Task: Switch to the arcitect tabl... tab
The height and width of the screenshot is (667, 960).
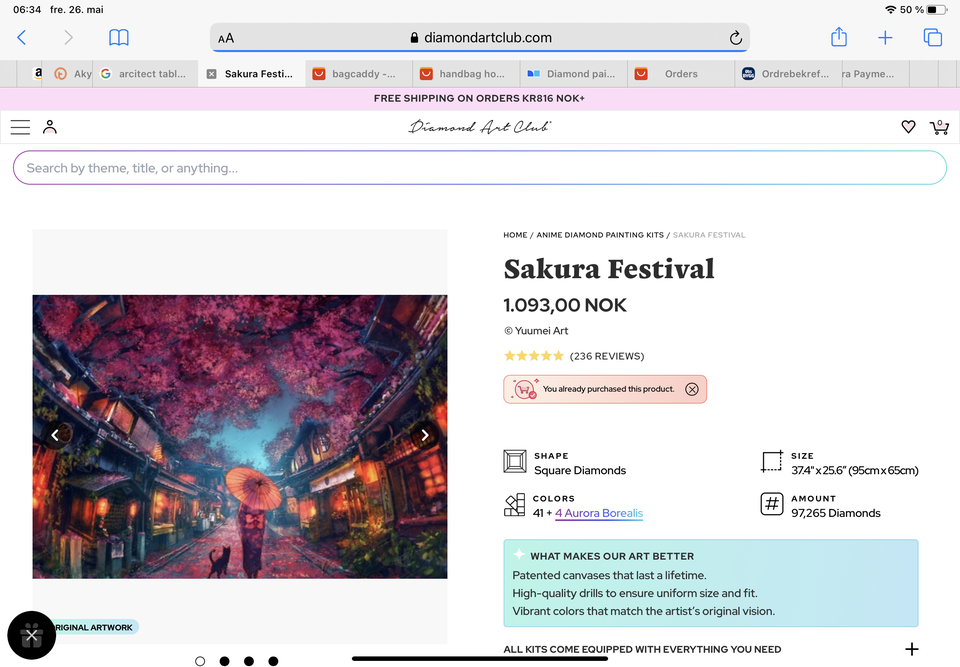Action: [145, 74]
